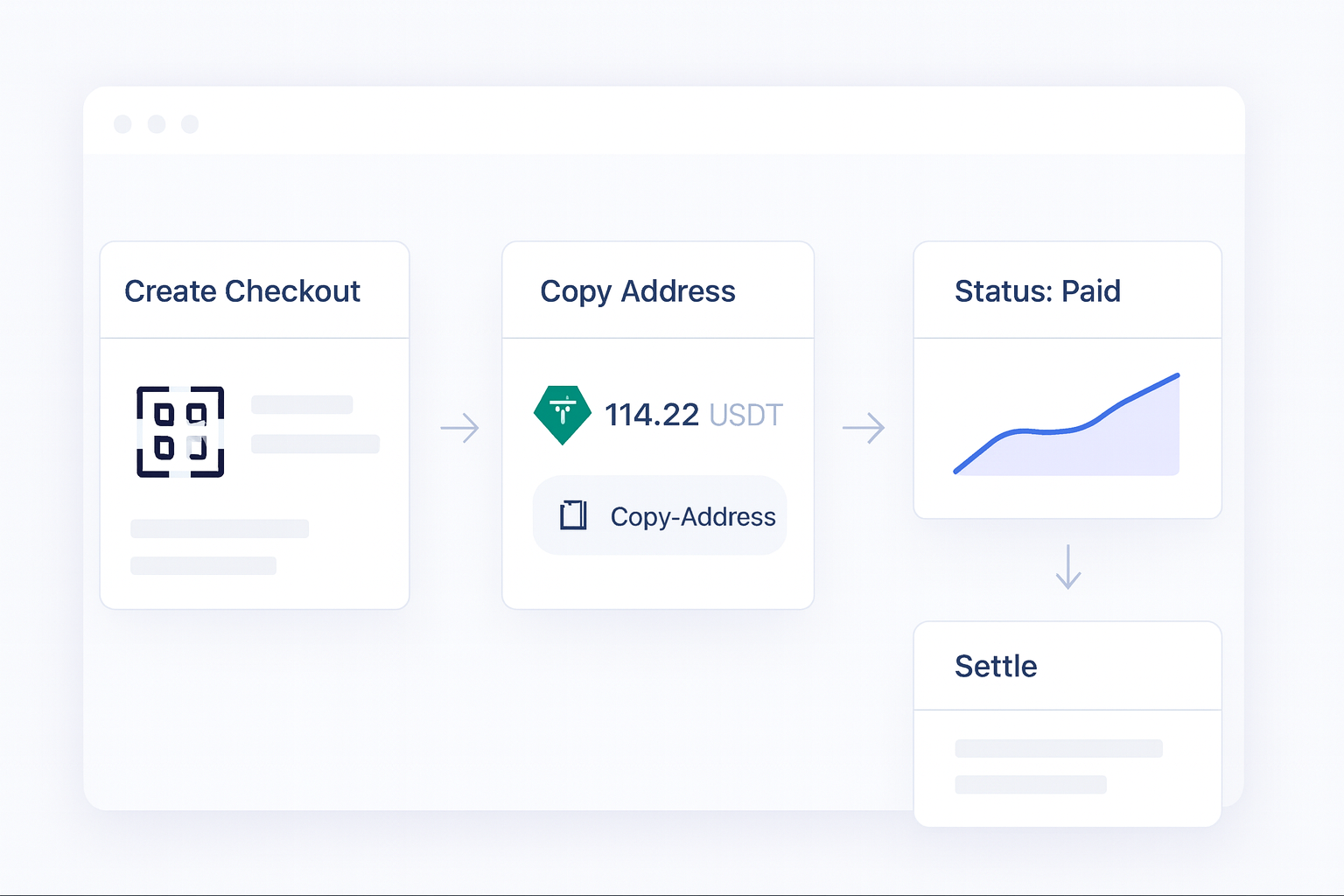Select the Copy Address card heading
1344x896 pixels.
pos(638,291)
